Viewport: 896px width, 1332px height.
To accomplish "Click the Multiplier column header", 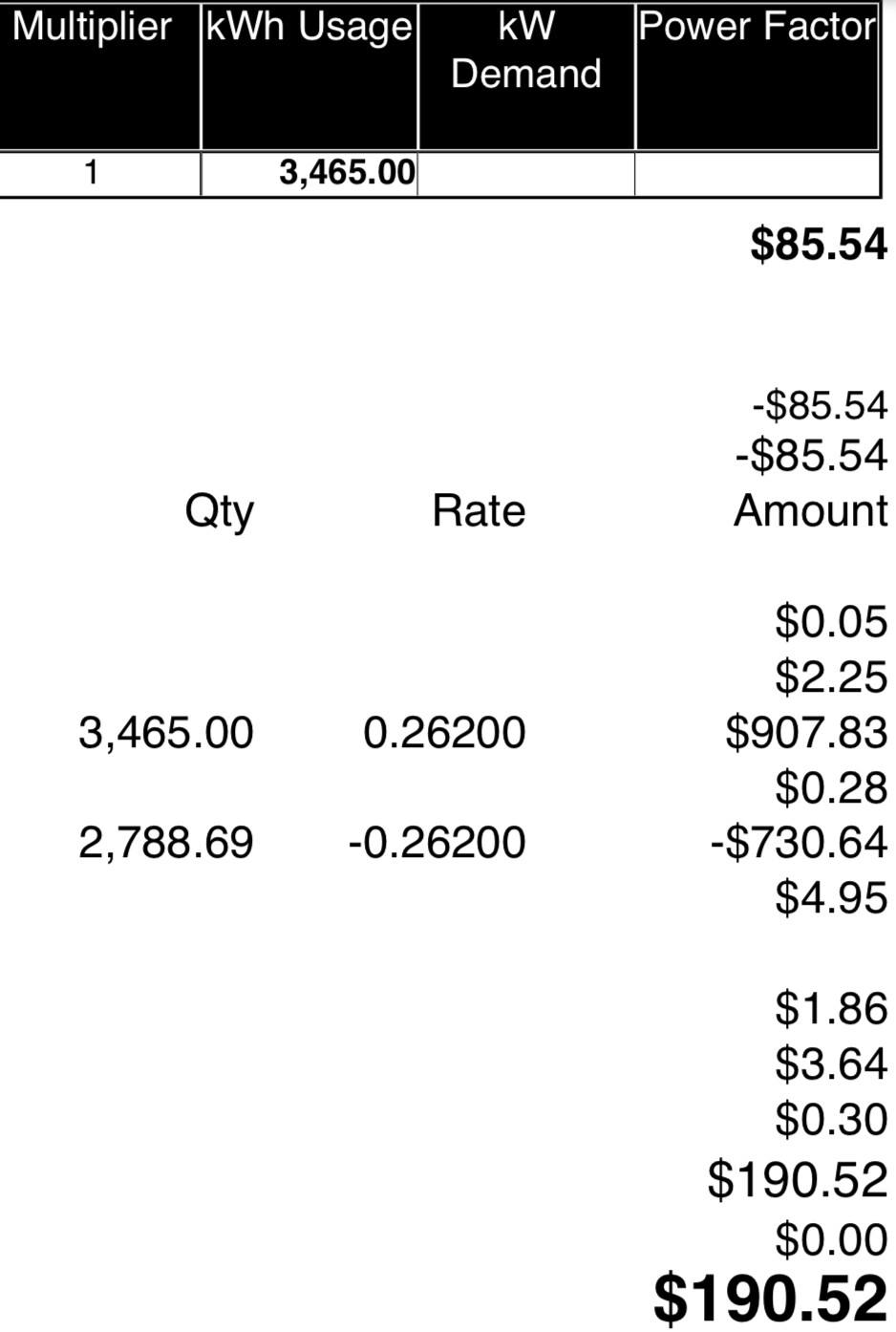I will click(93, 27).
